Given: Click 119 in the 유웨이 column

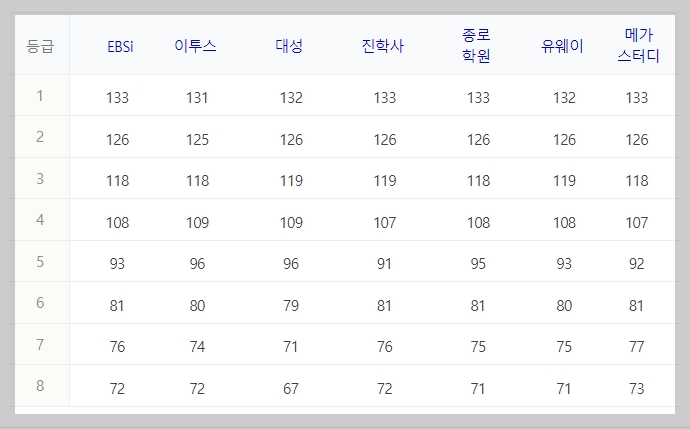Looking at the screenshot, I should (x=564, y=181).
